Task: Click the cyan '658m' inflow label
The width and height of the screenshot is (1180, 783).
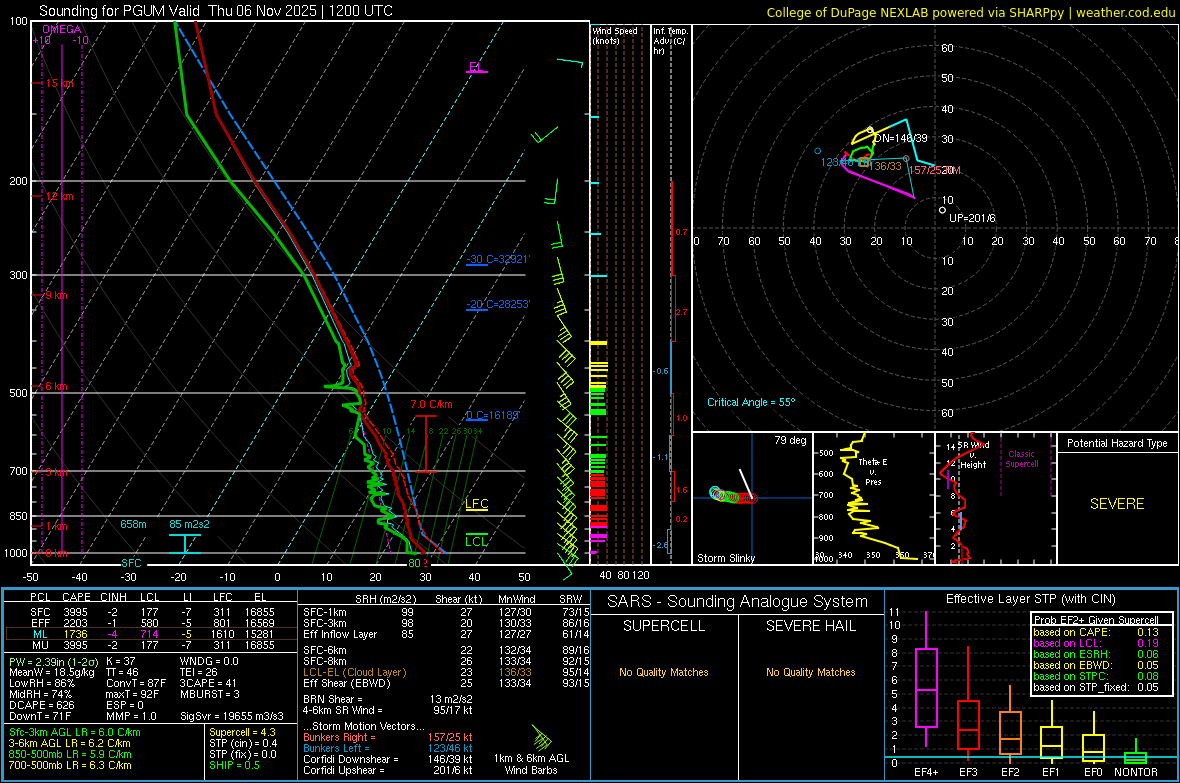Action: (133, 524)
